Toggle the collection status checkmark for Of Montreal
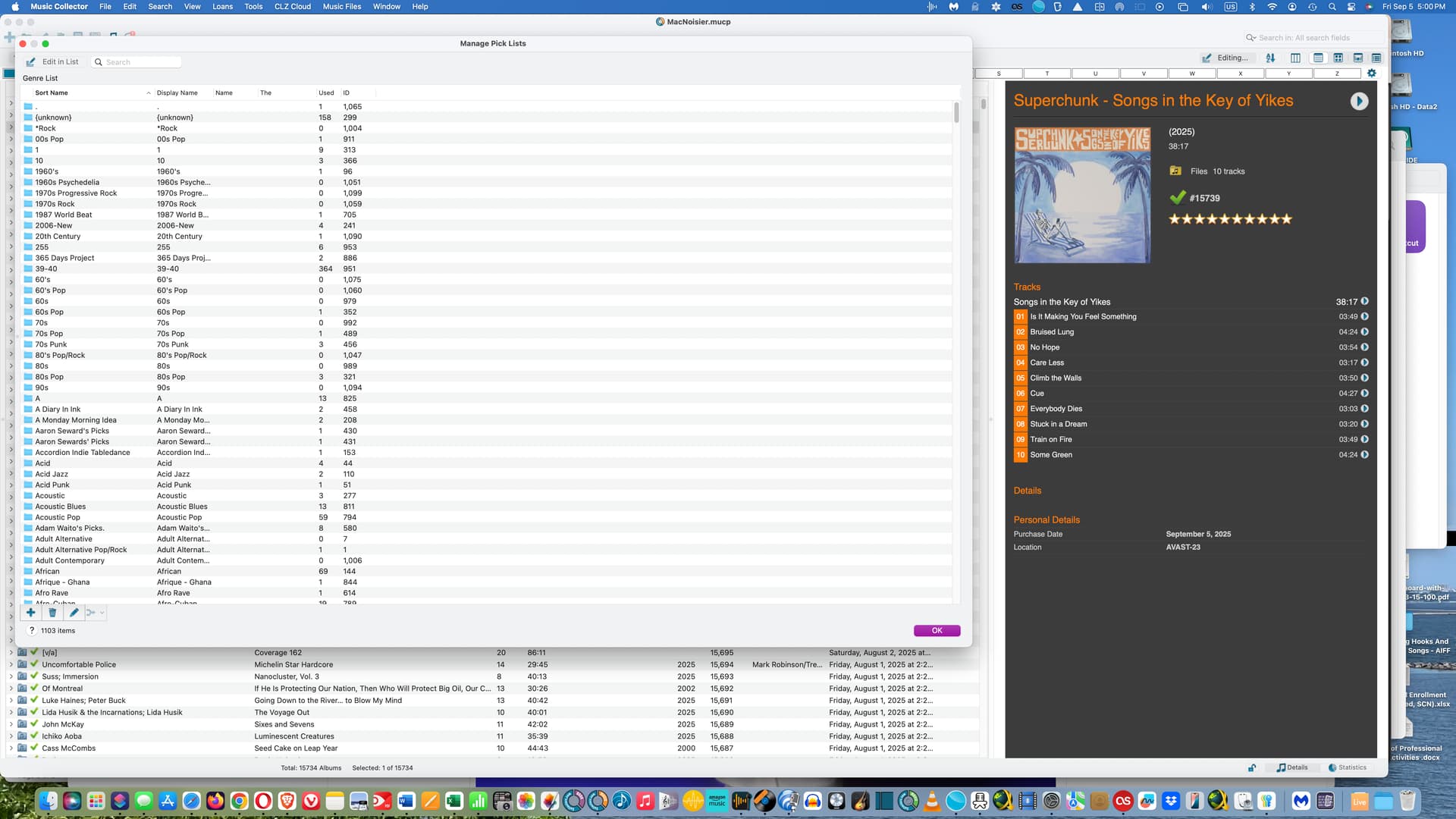 tap(34, 688)
